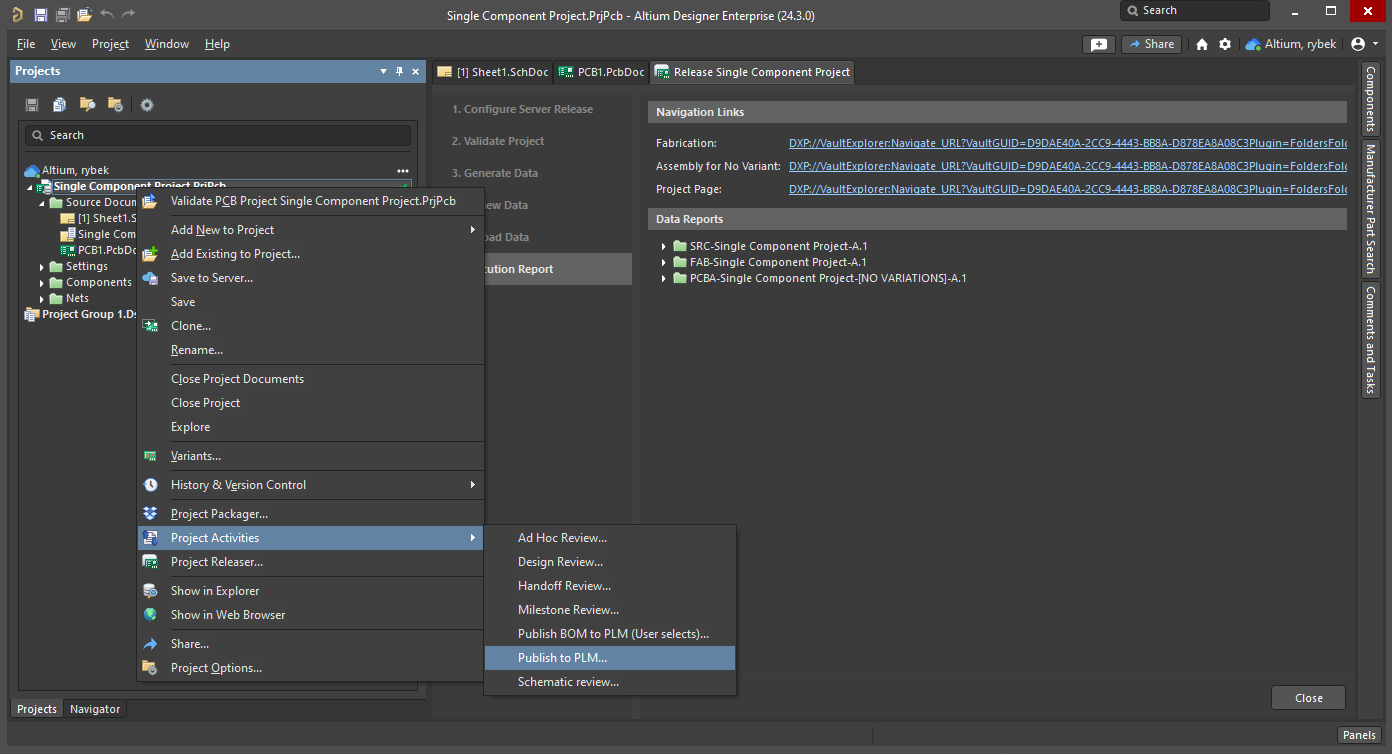Open the Project menu
The width and height of the screenshot is (1392, 755).
[x=110, y=44]
